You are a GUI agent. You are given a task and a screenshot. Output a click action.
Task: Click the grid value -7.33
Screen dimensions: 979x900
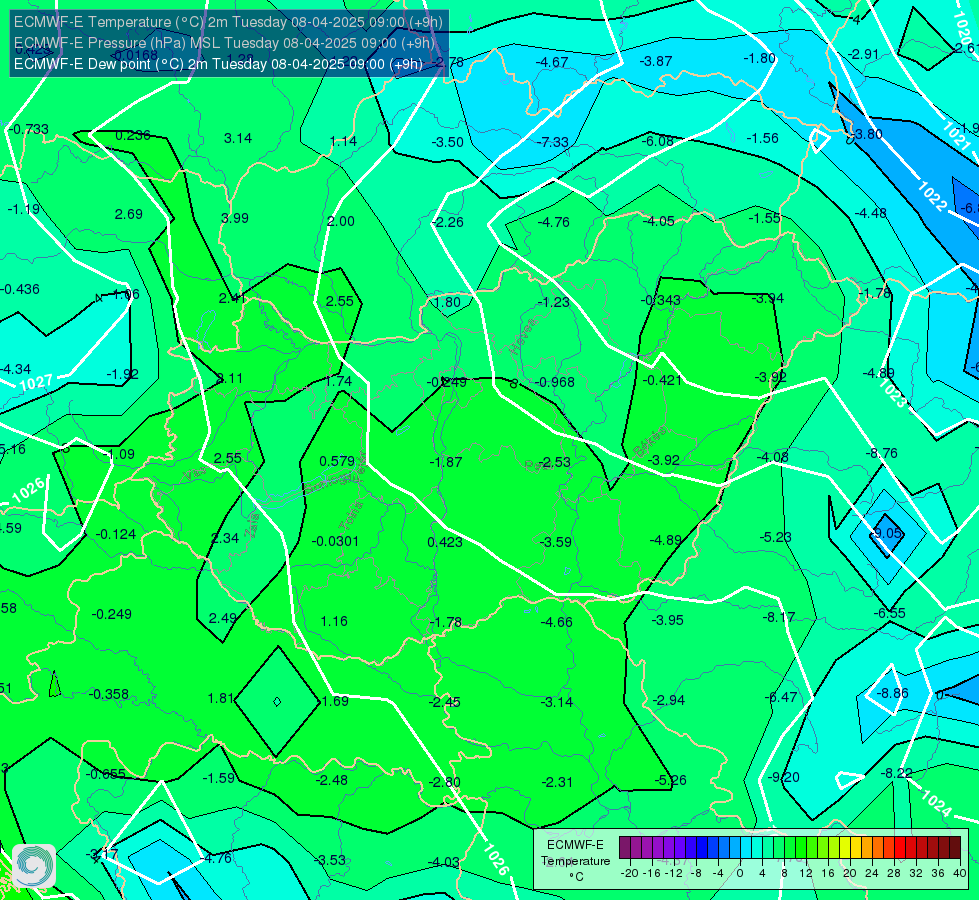553,142
